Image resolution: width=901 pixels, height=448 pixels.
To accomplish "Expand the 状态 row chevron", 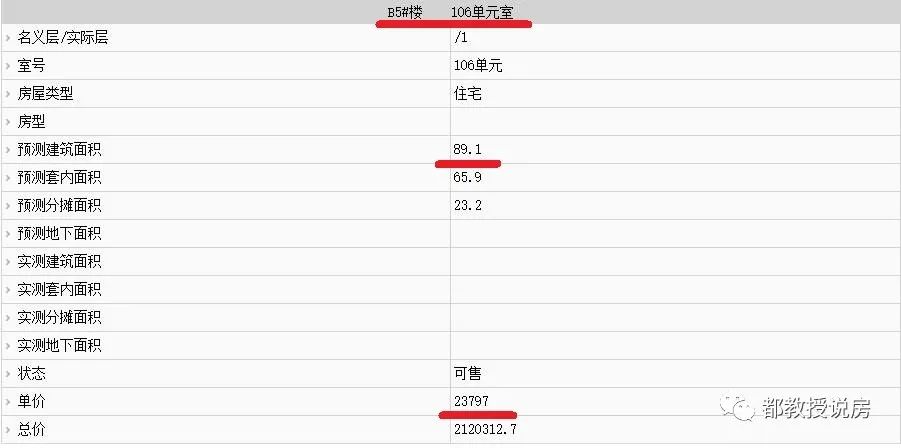I will pos(8,374).
